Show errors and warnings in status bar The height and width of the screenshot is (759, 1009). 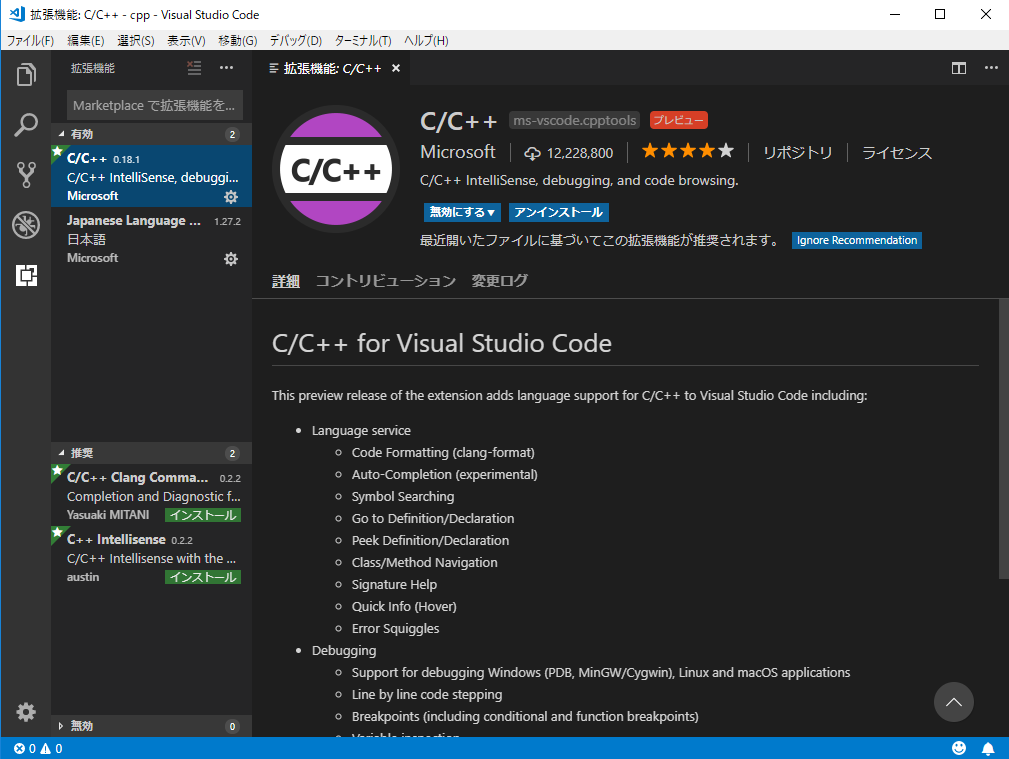tap(39, 748)
